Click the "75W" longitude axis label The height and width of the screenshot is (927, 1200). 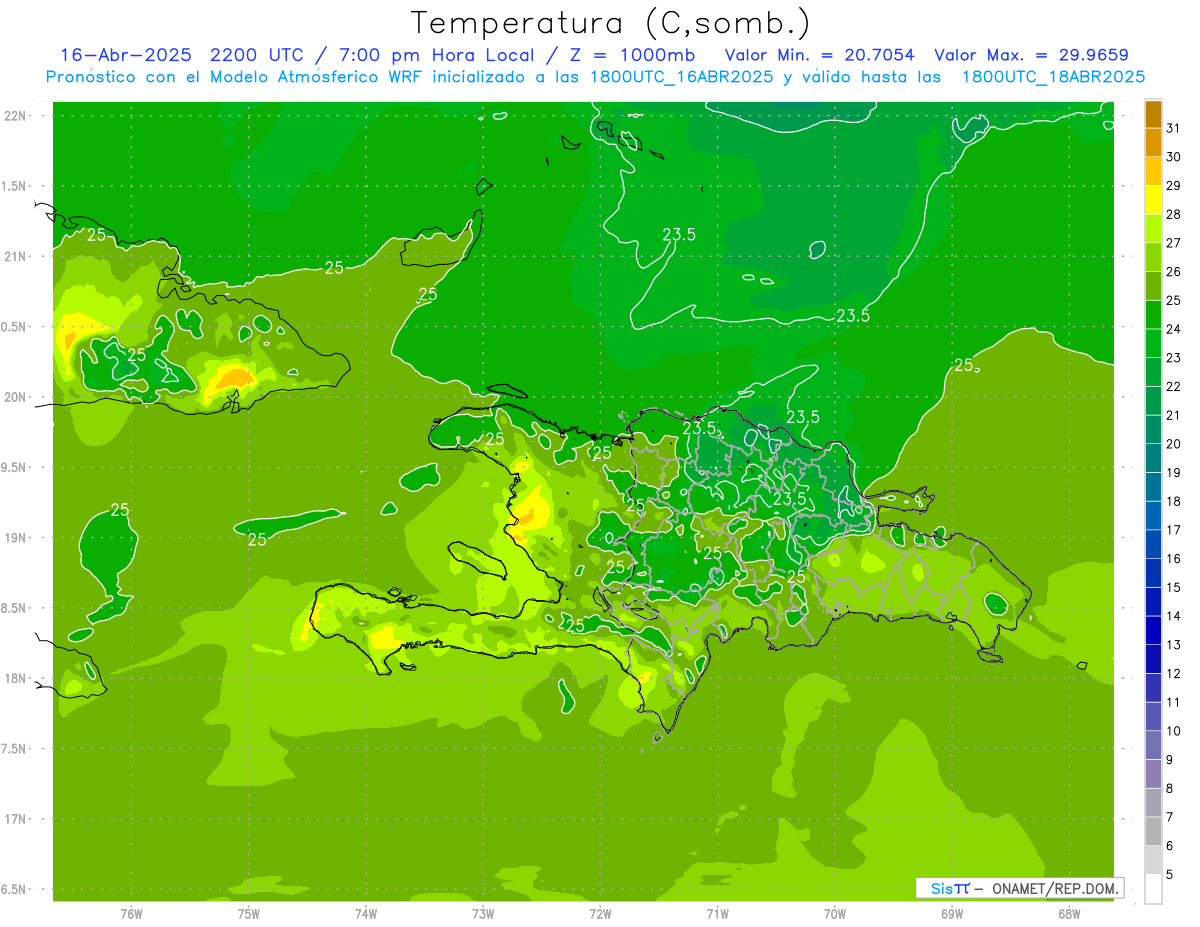249,914
